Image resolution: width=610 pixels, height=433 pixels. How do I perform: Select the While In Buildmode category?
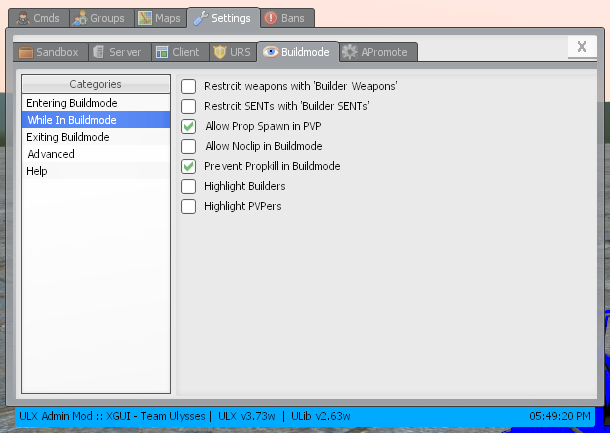point(96,120)
